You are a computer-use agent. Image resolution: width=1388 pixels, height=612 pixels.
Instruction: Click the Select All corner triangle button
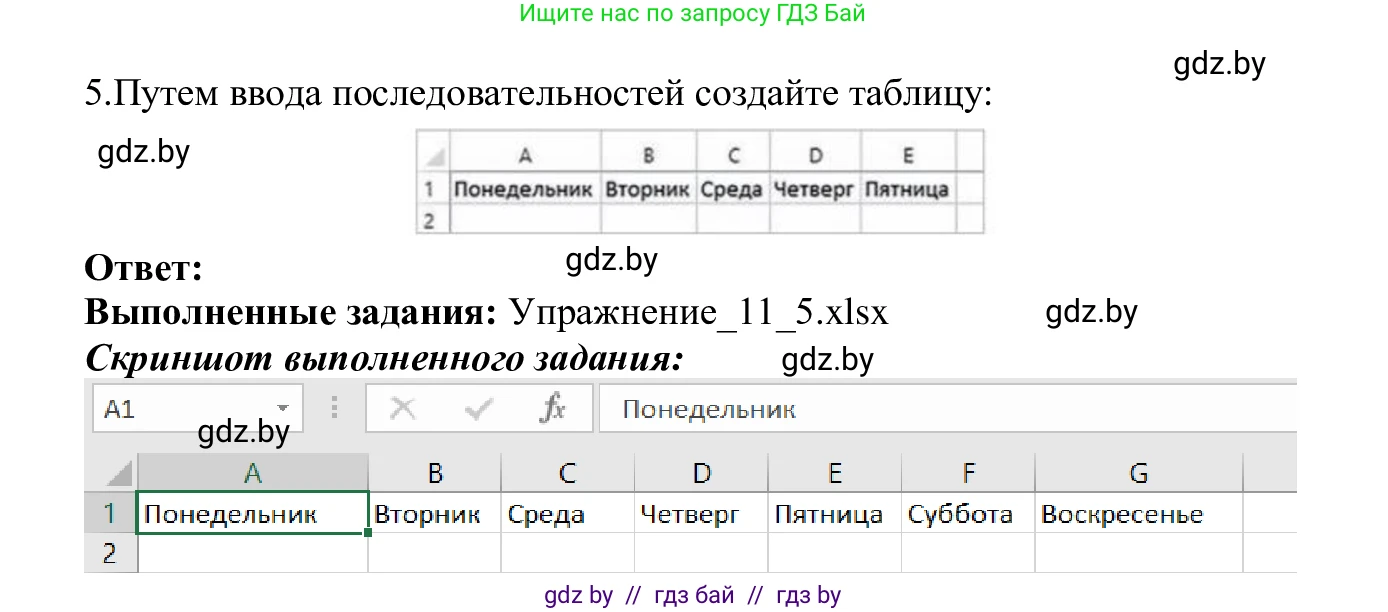(x=118, y=471)
